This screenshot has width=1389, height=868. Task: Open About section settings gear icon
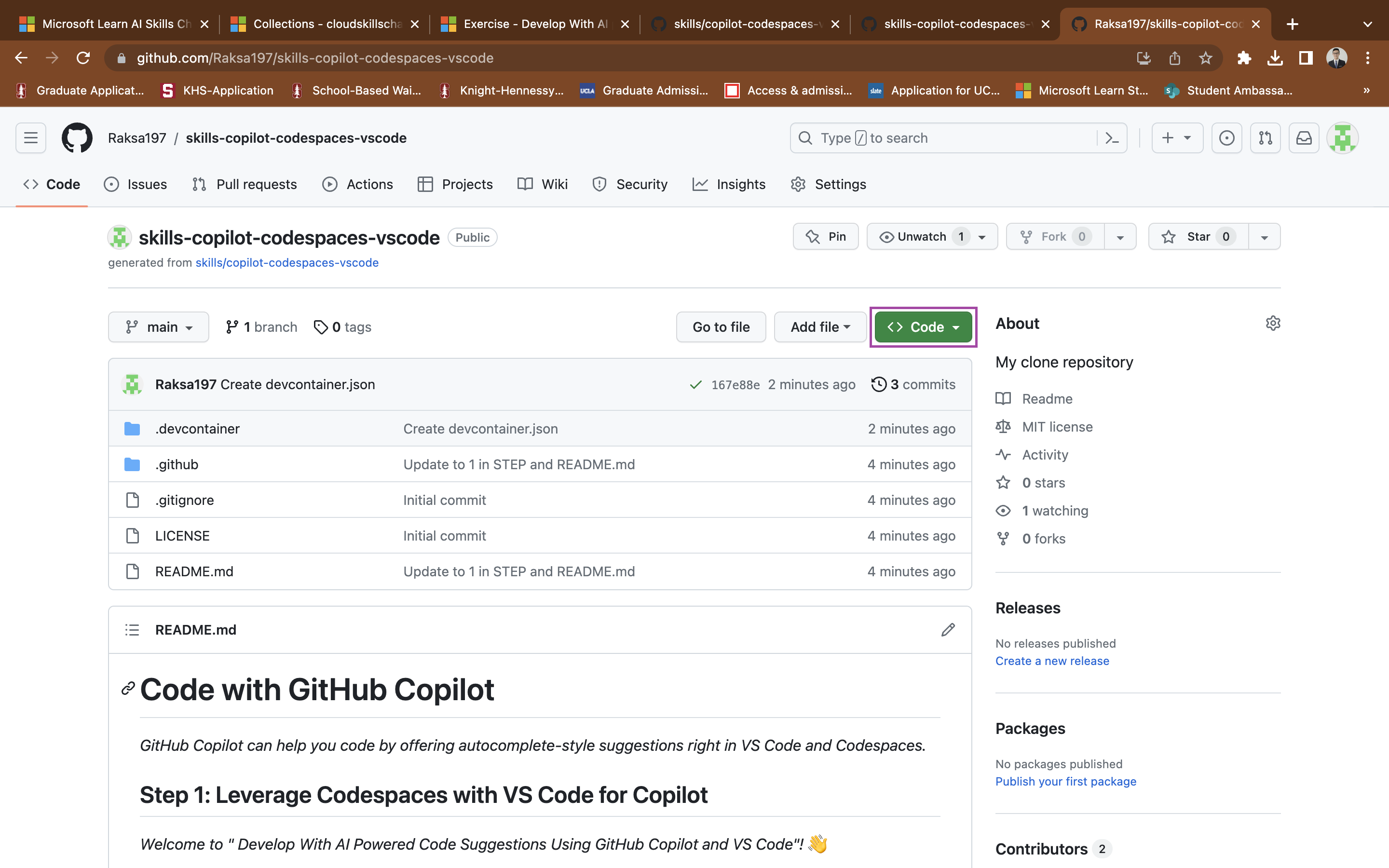(x=1273, y=323)
